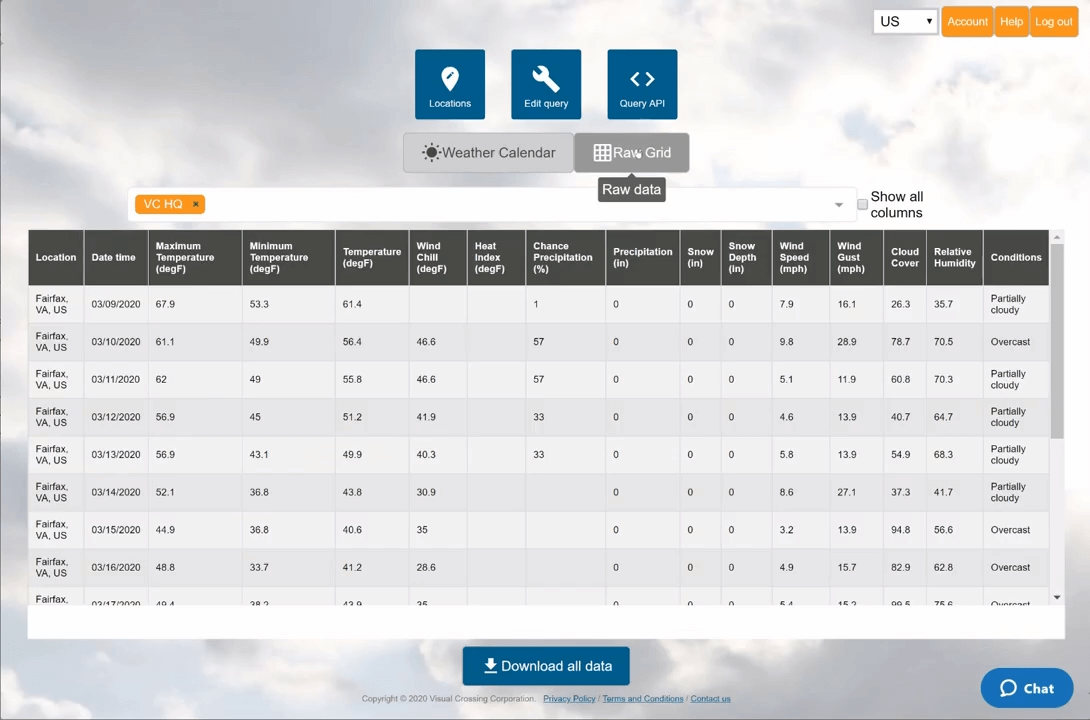Click the Account button
Screen dimensions: 1090x720
click(967, 21)
